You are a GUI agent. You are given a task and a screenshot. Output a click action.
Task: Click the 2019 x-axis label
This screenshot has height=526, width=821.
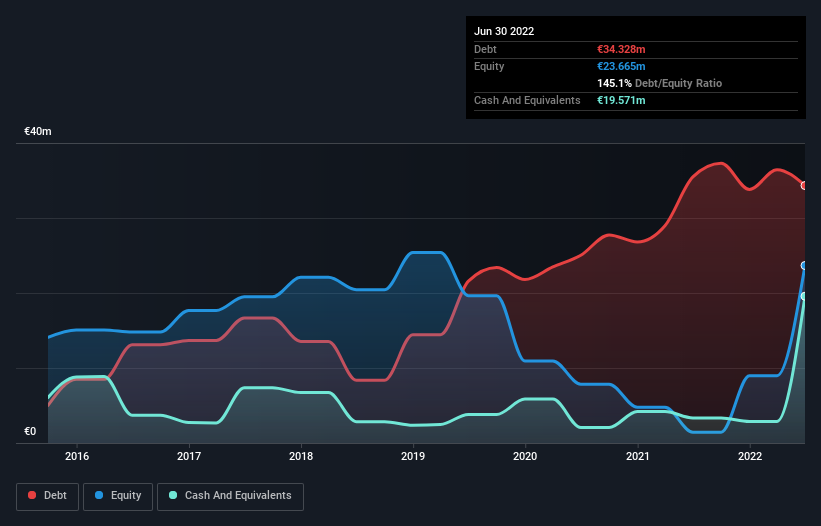click(x=413, y=456)
